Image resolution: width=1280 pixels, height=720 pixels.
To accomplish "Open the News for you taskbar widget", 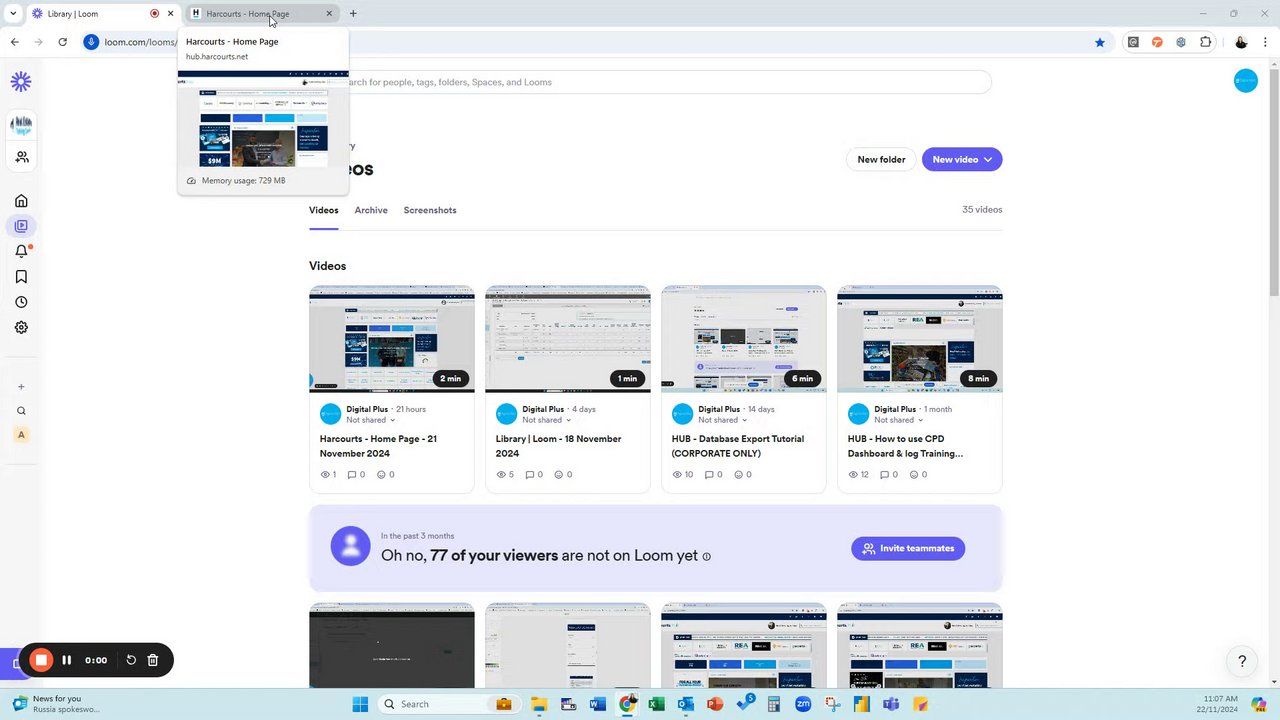I will click(x=56, y=704).
